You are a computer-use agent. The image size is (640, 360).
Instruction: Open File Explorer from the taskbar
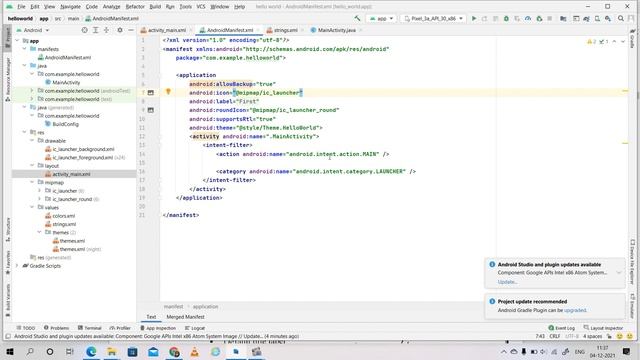[112, 351]
